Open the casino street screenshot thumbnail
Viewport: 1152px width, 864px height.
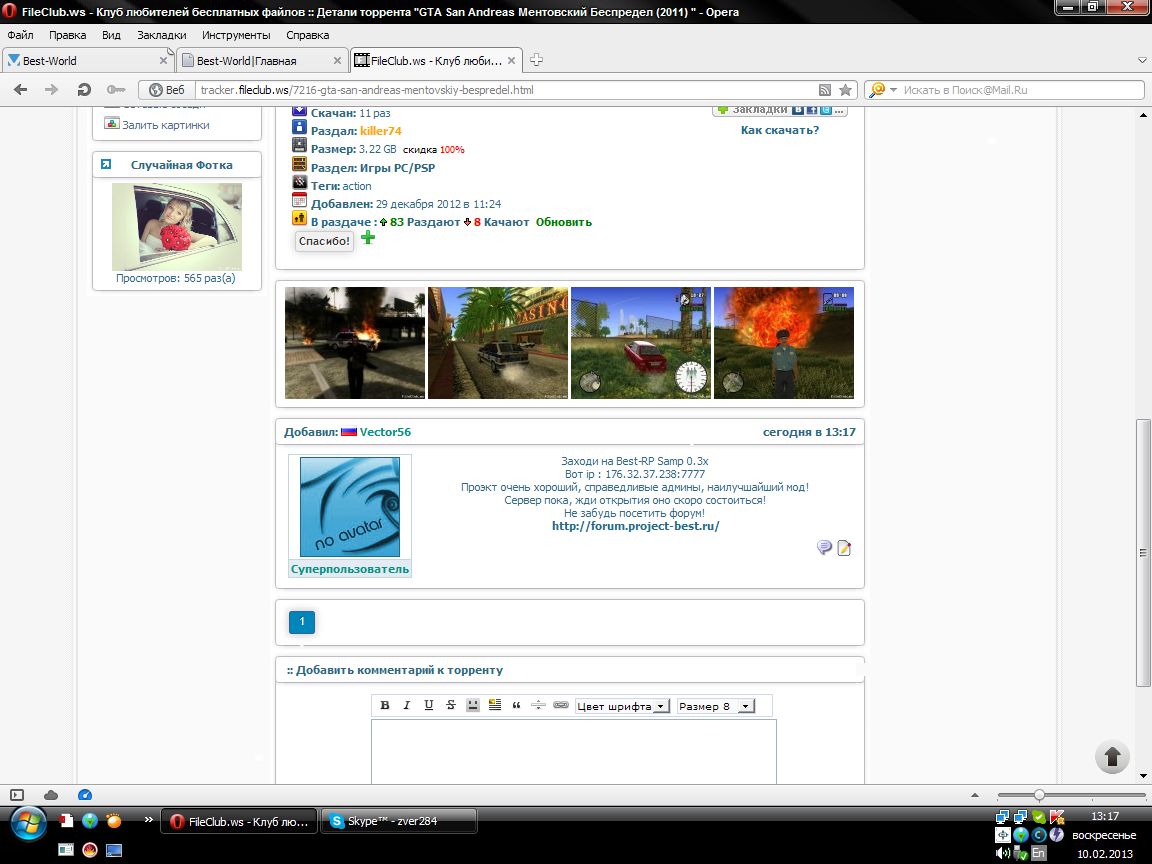(x=498, y=343)
